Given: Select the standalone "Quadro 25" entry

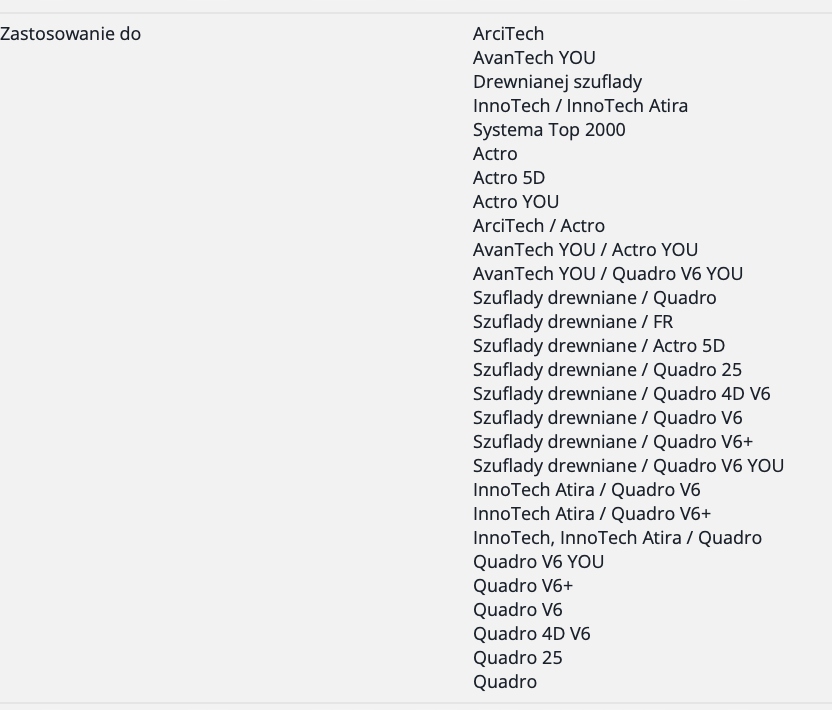Looking at the screenshot, I should point(518,658).
